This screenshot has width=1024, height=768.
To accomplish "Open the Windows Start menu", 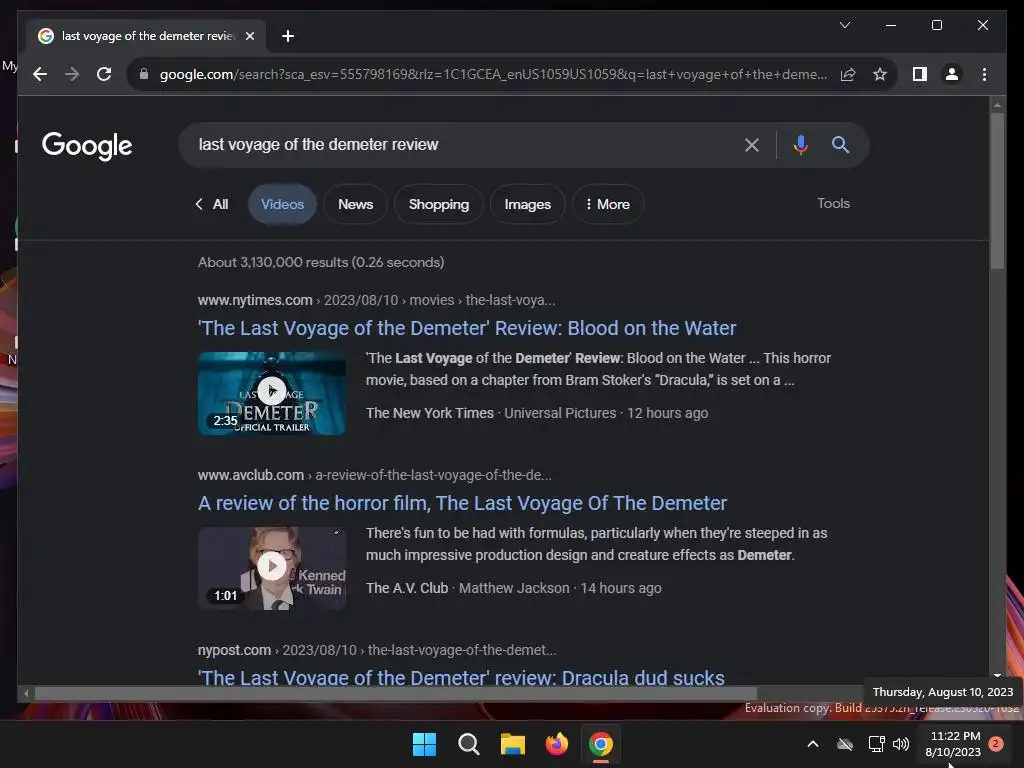I will point(424,744).
